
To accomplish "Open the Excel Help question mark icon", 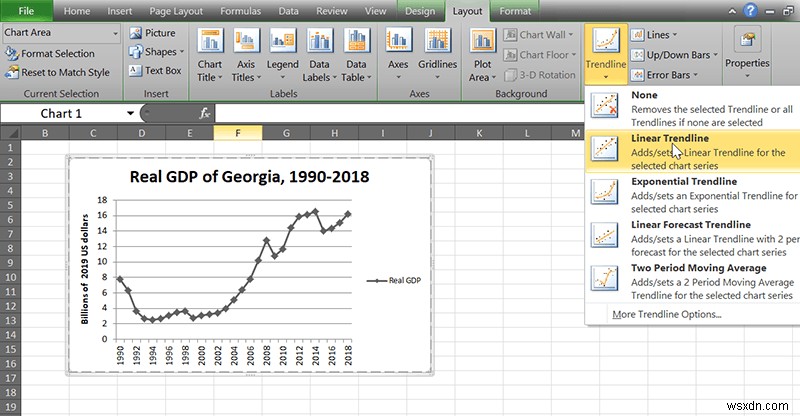I will pos(750,10).
